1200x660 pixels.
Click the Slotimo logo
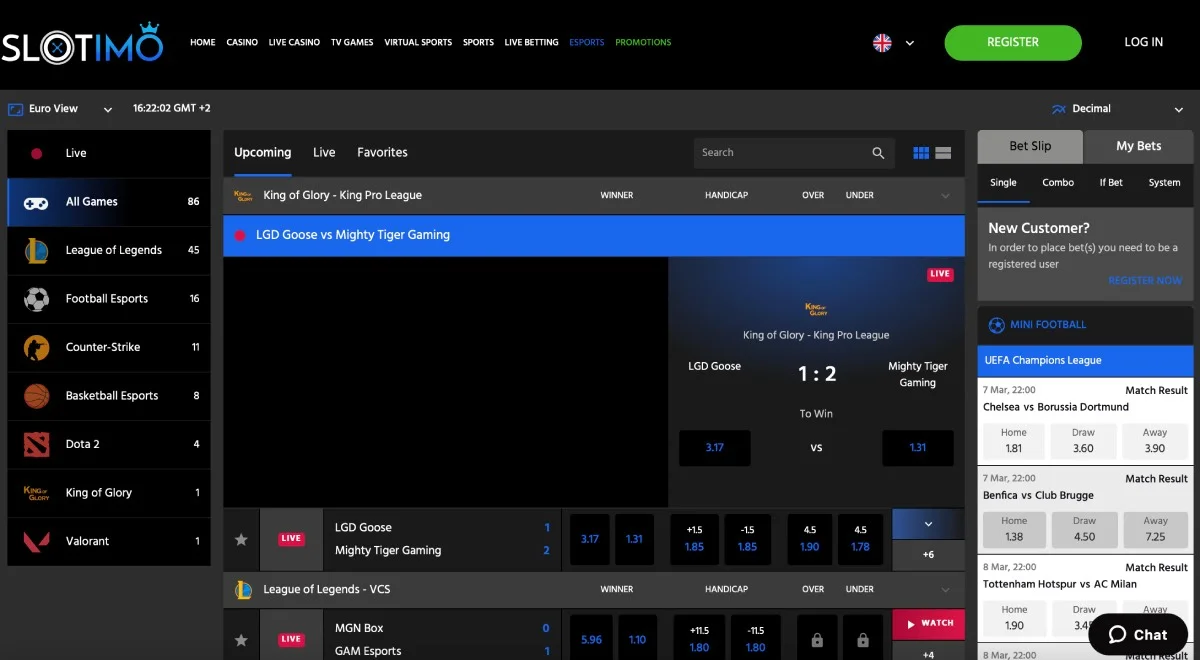click(82, 43)
